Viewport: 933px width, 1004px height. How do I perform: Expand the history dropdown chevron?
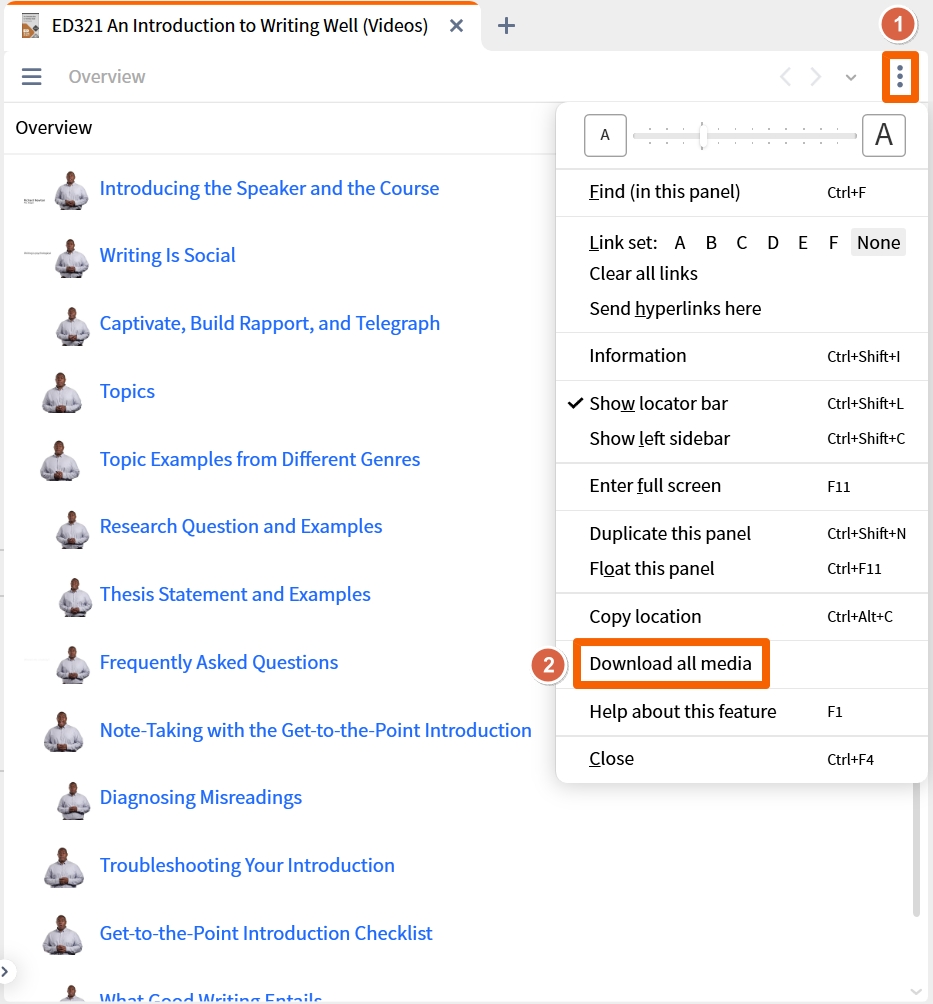(x=850, y=77)
